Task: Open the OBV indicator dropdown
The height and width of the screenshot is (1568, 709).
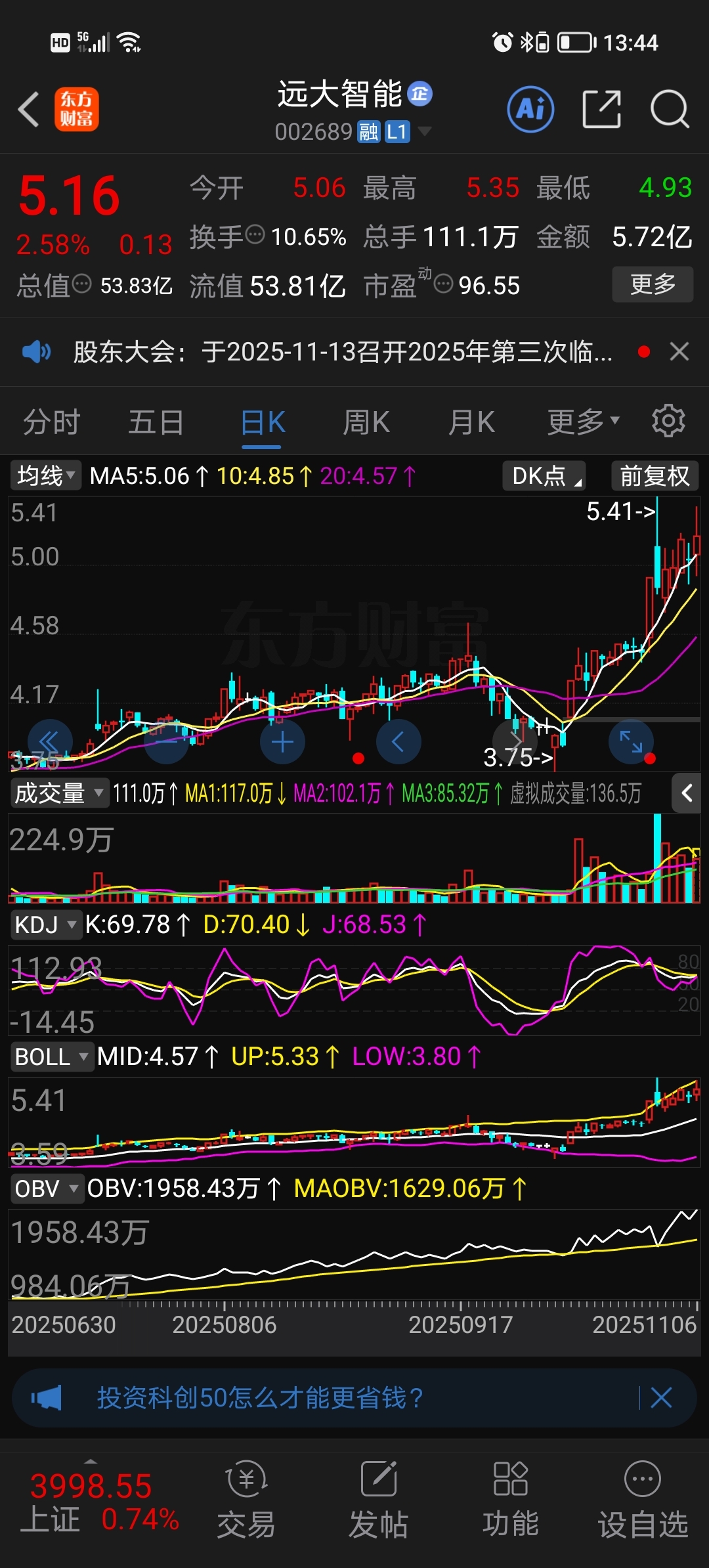Action: pos(47,1188)
